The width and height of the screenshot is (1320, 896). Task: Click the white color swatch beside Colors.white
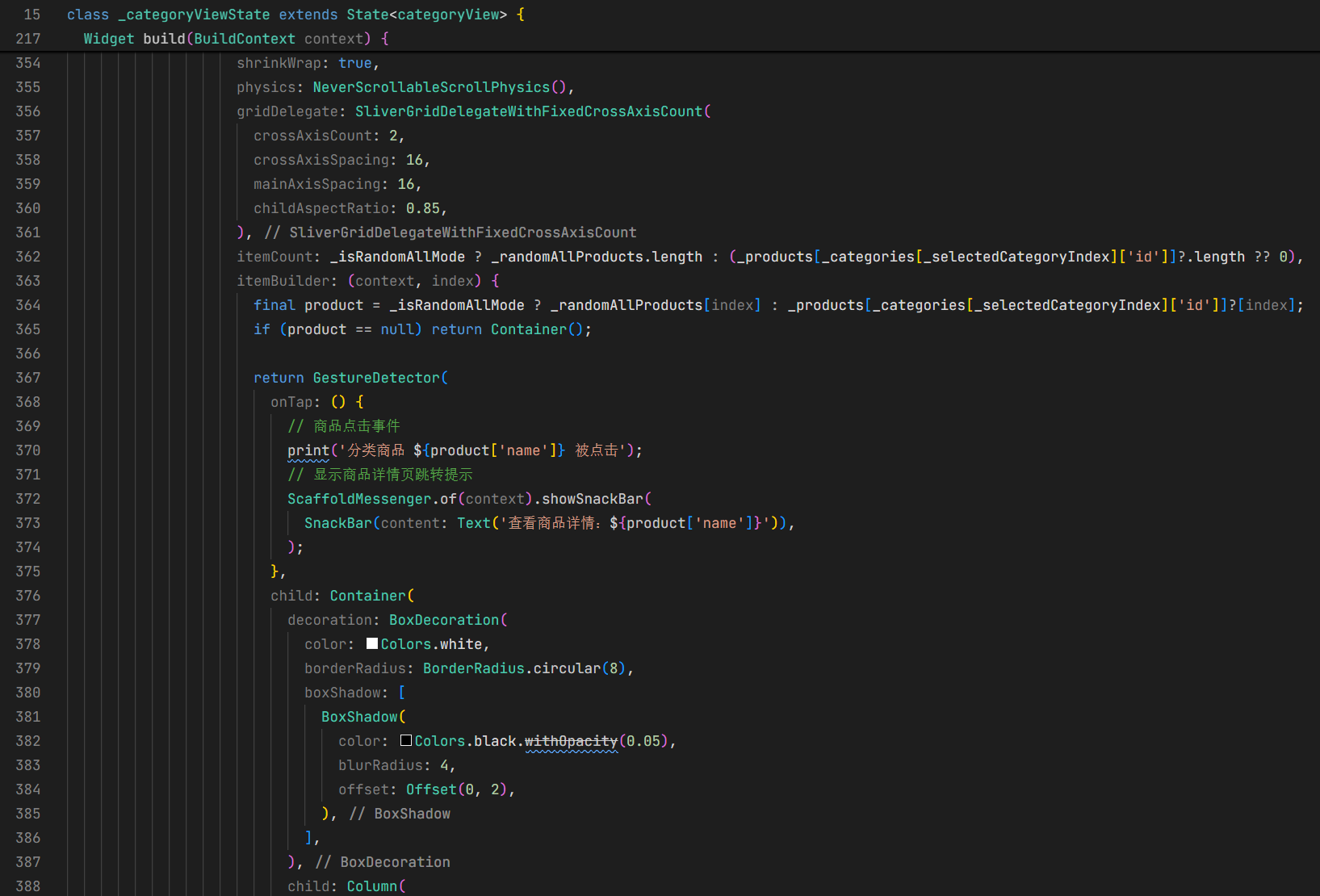pos(372,643)
